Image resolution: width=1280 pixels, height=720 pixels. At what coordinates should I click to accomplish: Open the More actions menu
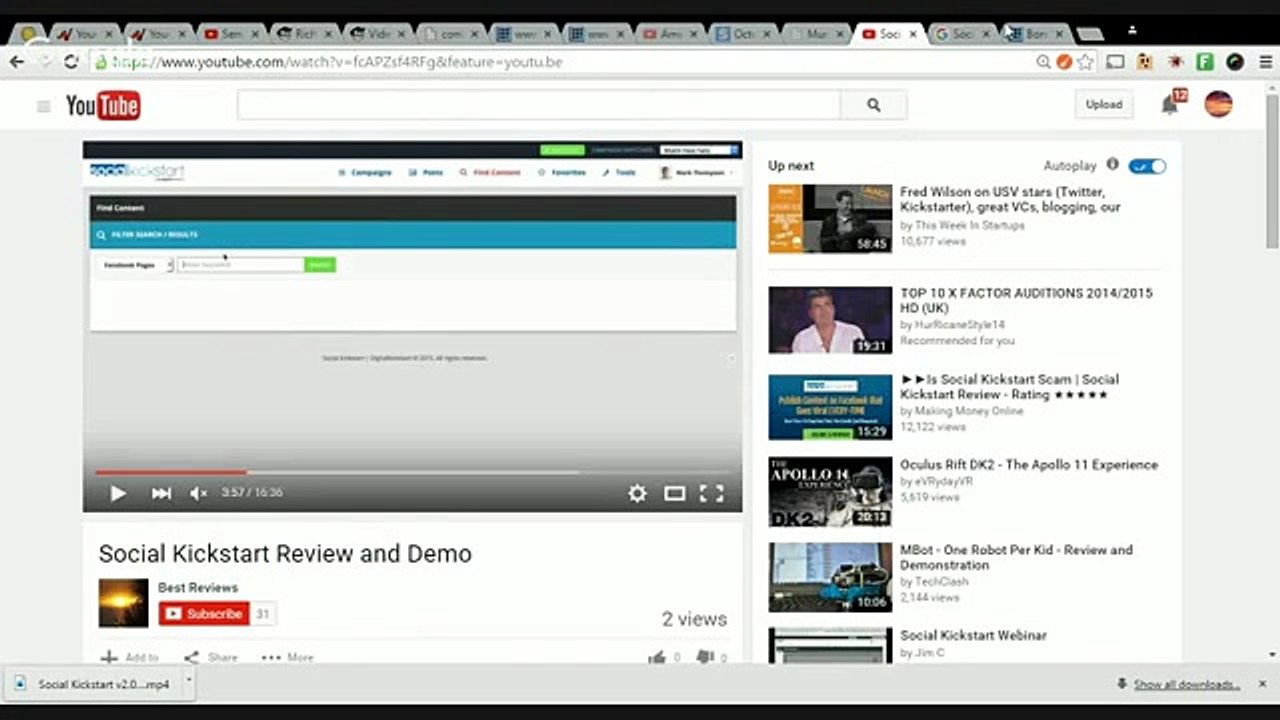pyautogui.click(x=288, y=657)
